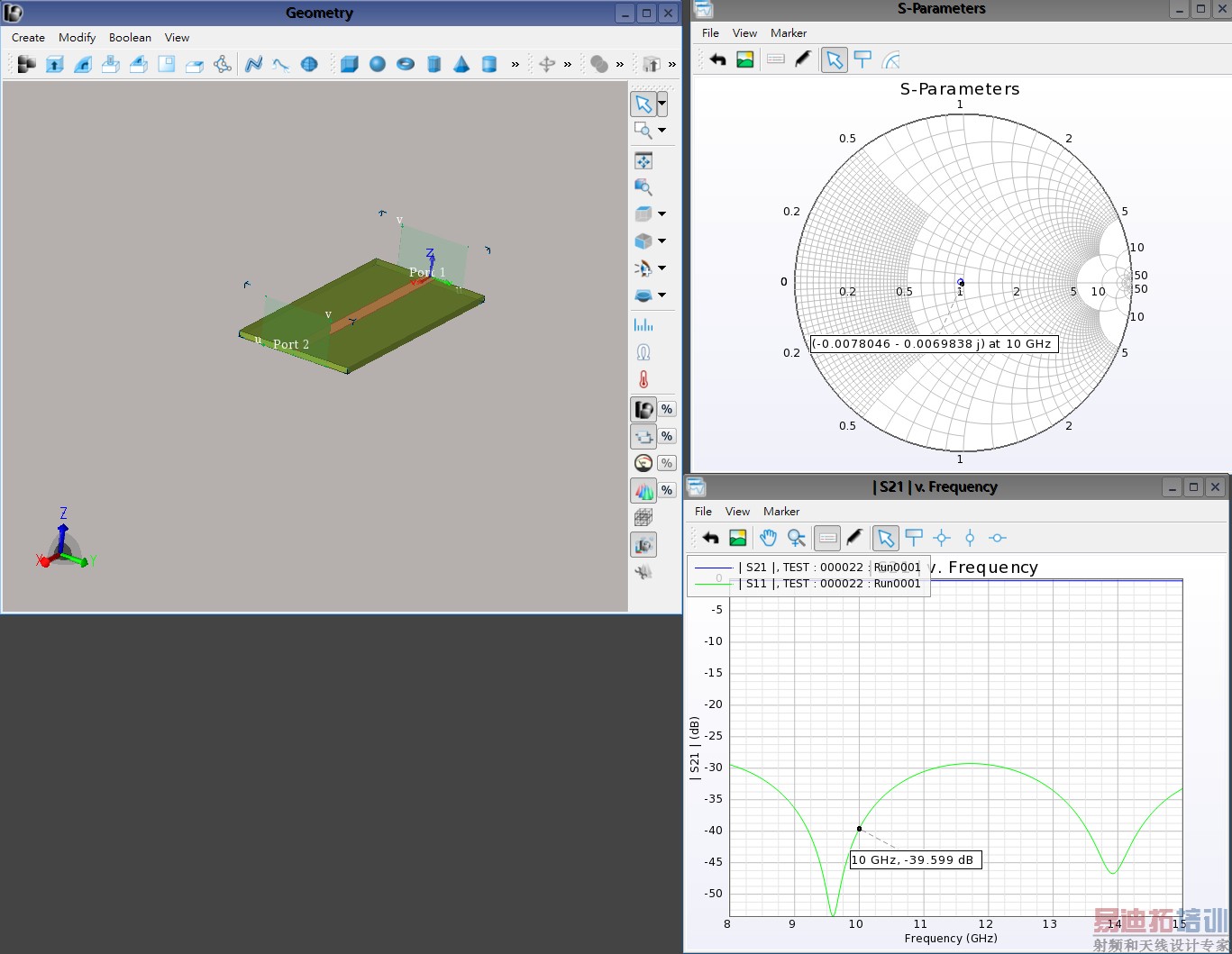Click the horizontal line marker in S21 toolbar
Screen dimensions: 1232x954
click(x=998, y=538)
